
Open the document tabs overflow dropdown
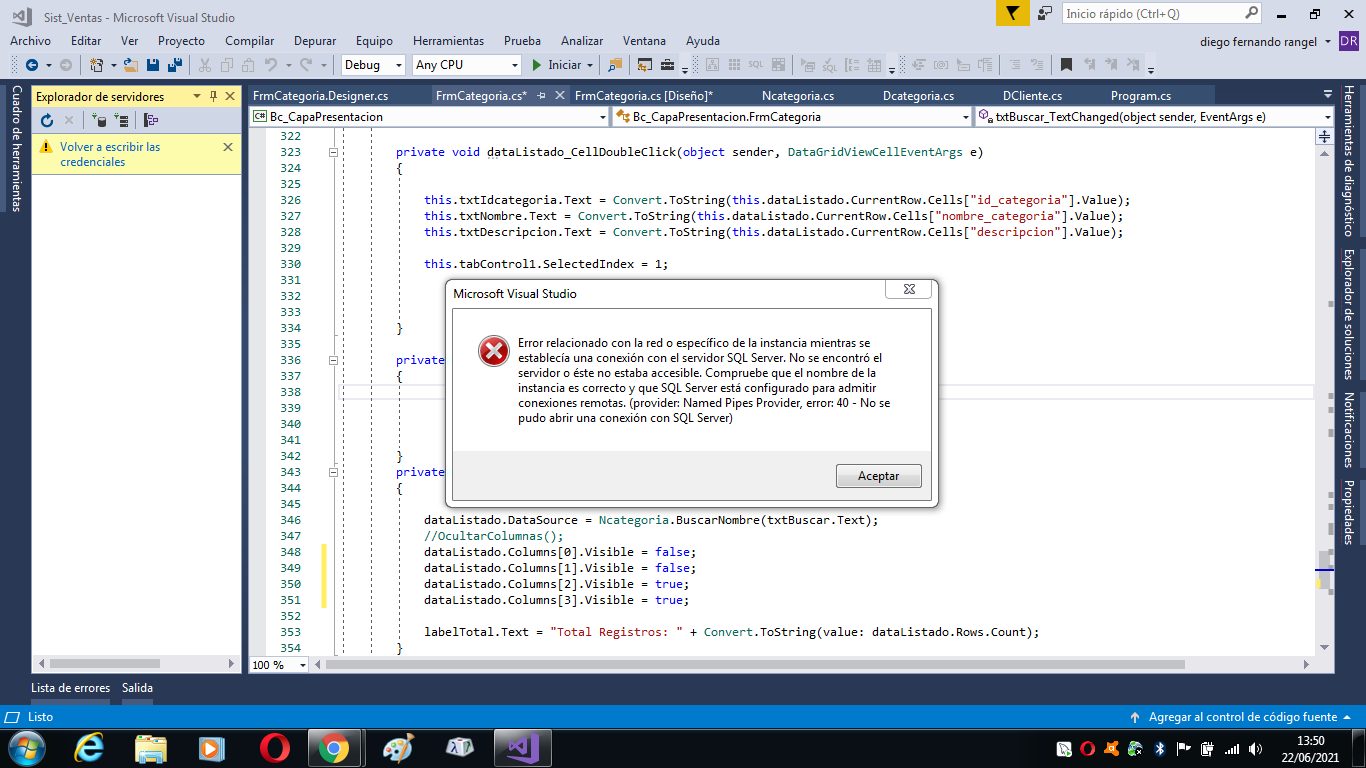1327,96
